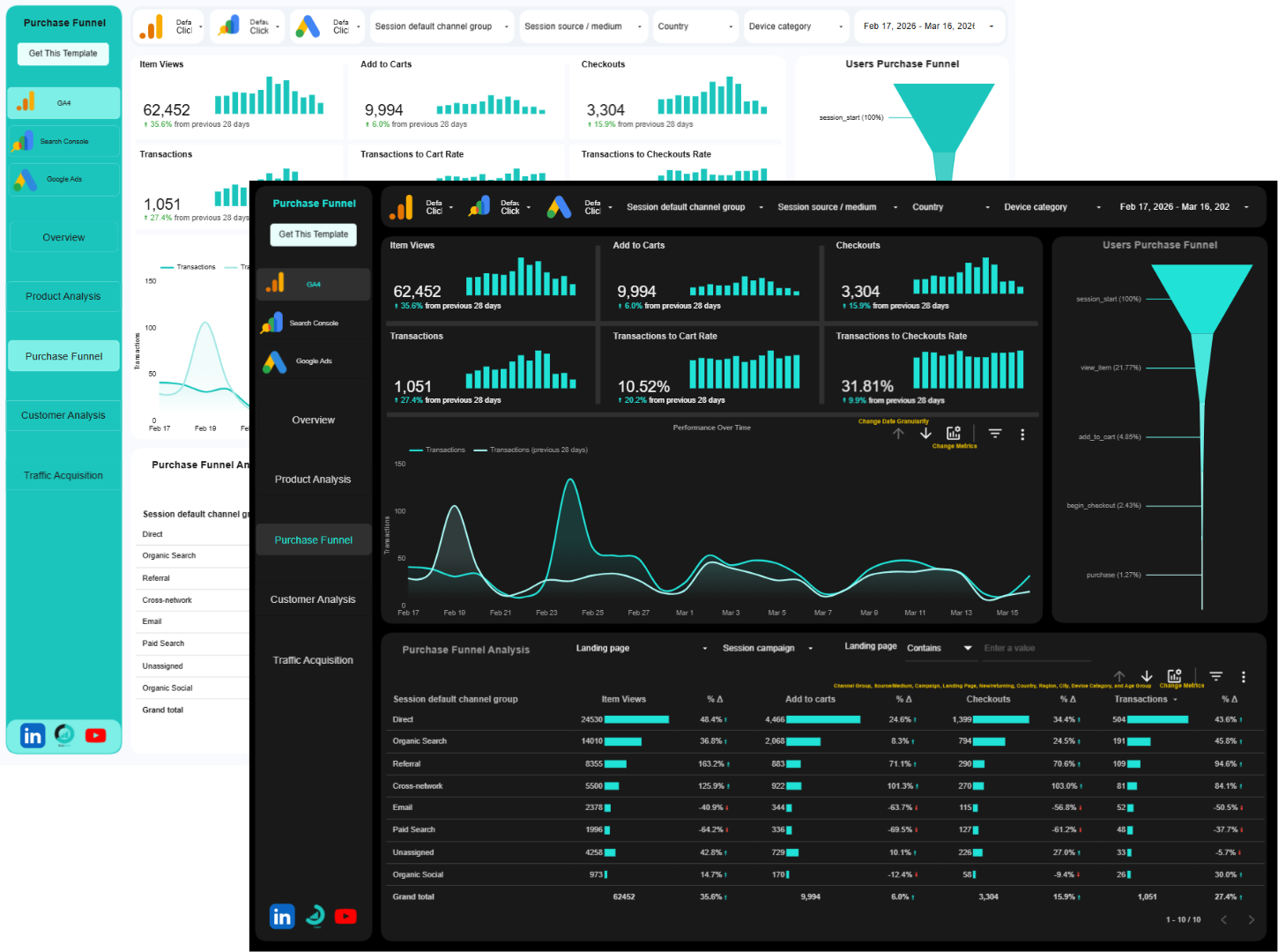The height and width of the screenshot is (952, 1278).
Task: Click the drill-down arrow above the chart
Action: click(x=925, y=433)
